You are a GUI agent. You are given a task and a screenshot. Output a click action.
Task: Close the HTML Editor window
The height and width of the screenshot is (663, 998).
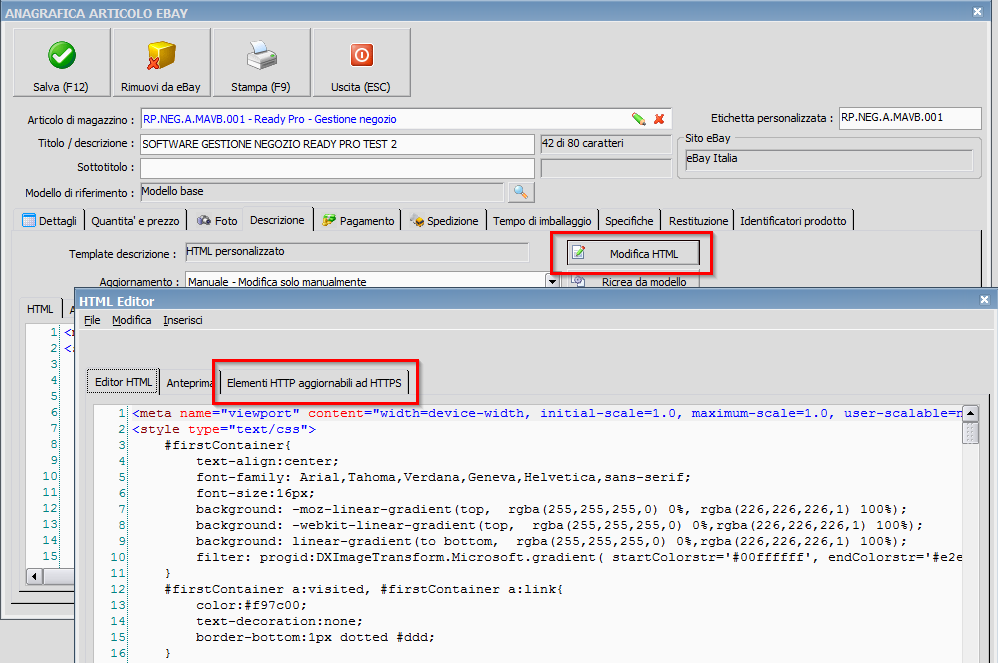[984, 299]
